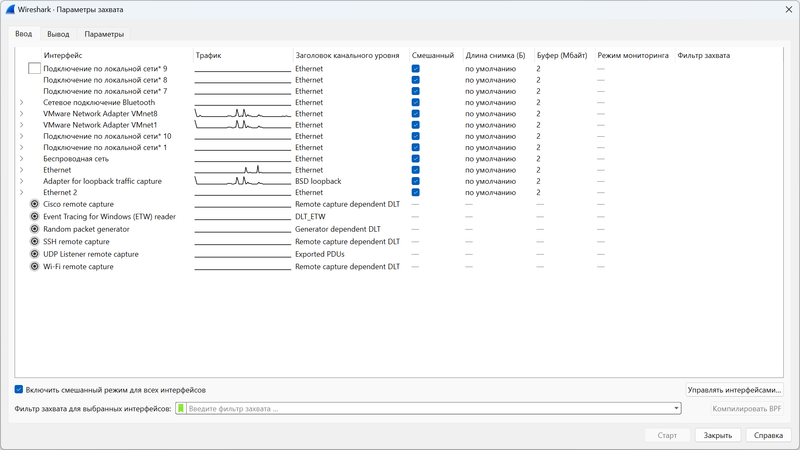Screen dimensions: 800x450
Task: Select the UDP Listener remote capture row
Action: coord(399,254)
